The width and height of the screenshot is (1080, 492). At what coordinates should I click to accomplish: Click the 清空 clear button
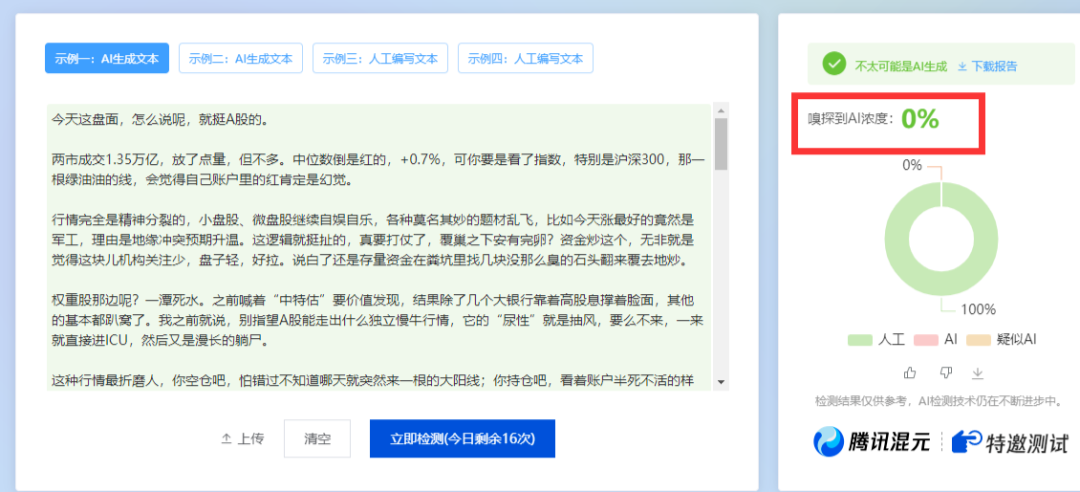click(x=318, y=439)
